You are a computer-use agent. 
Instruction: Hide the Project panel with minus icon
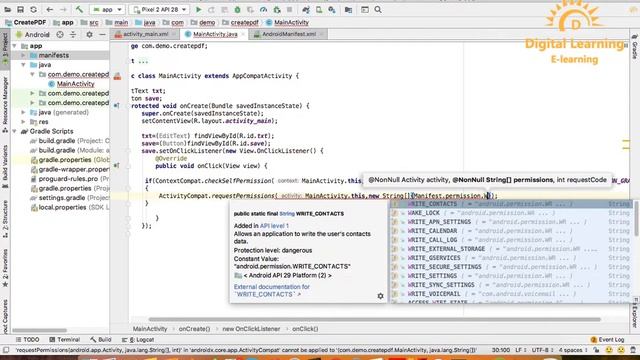pyautogui.click(x=102, y=35)
